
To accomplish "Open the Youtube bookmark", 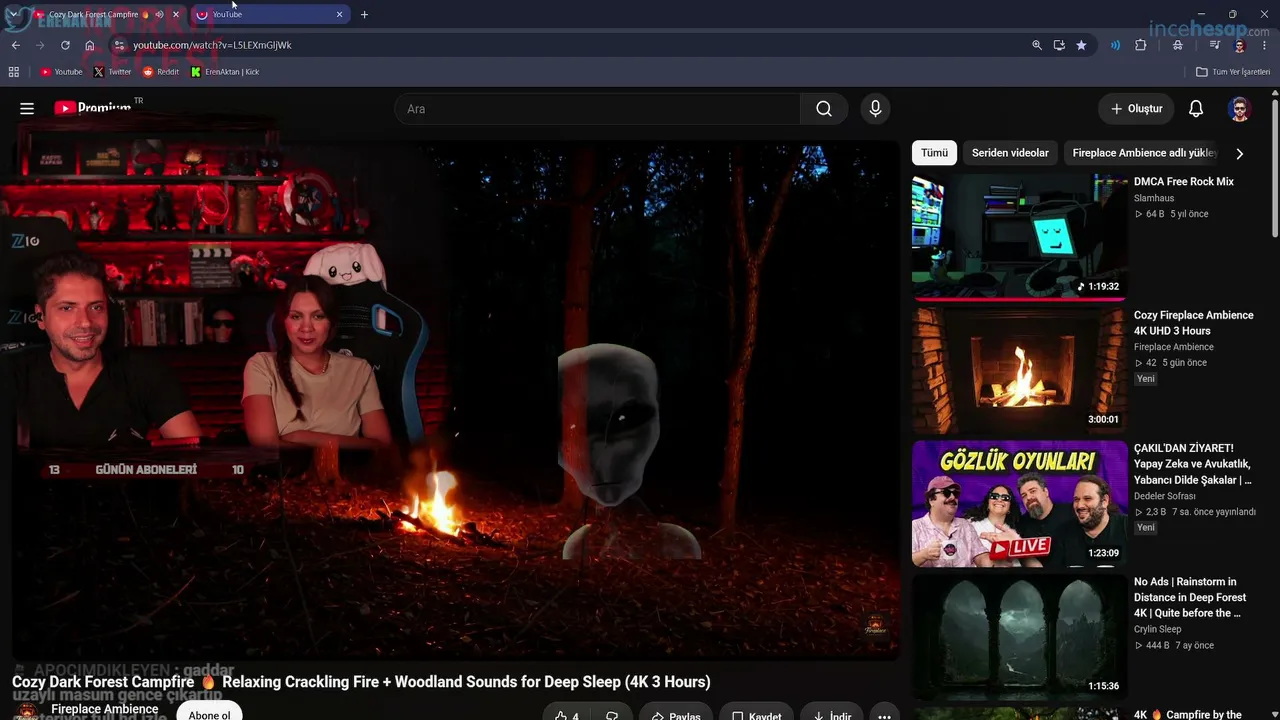I will tap(61, 72).
